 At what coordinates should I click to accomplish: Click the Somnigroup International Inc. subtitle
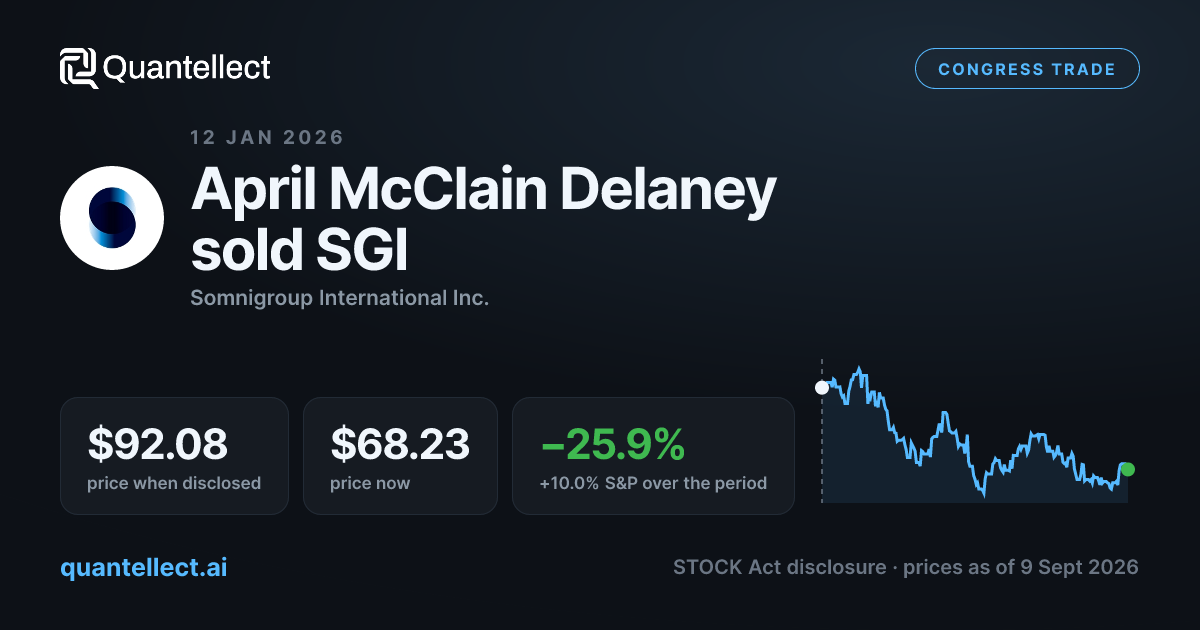tap(339, 298)
